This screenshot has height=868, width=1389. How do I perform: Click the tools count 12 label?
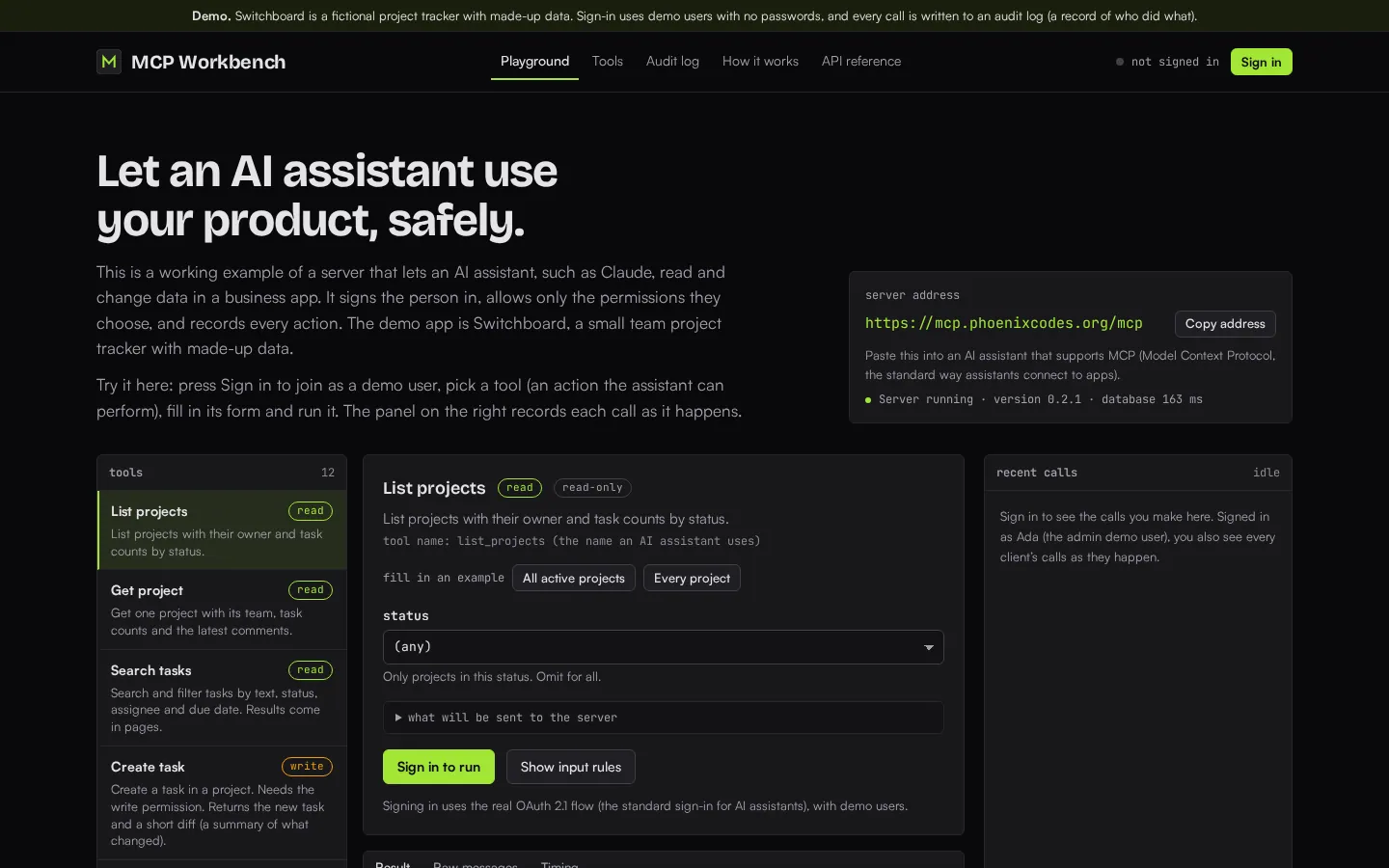tap(328, 473)
